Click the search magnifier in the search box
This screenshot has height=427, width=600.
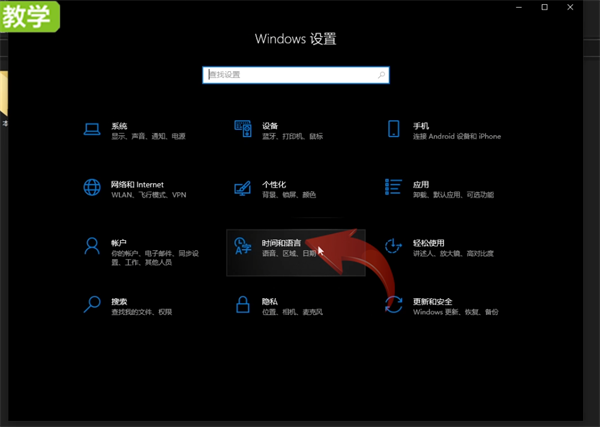point(381,75)
